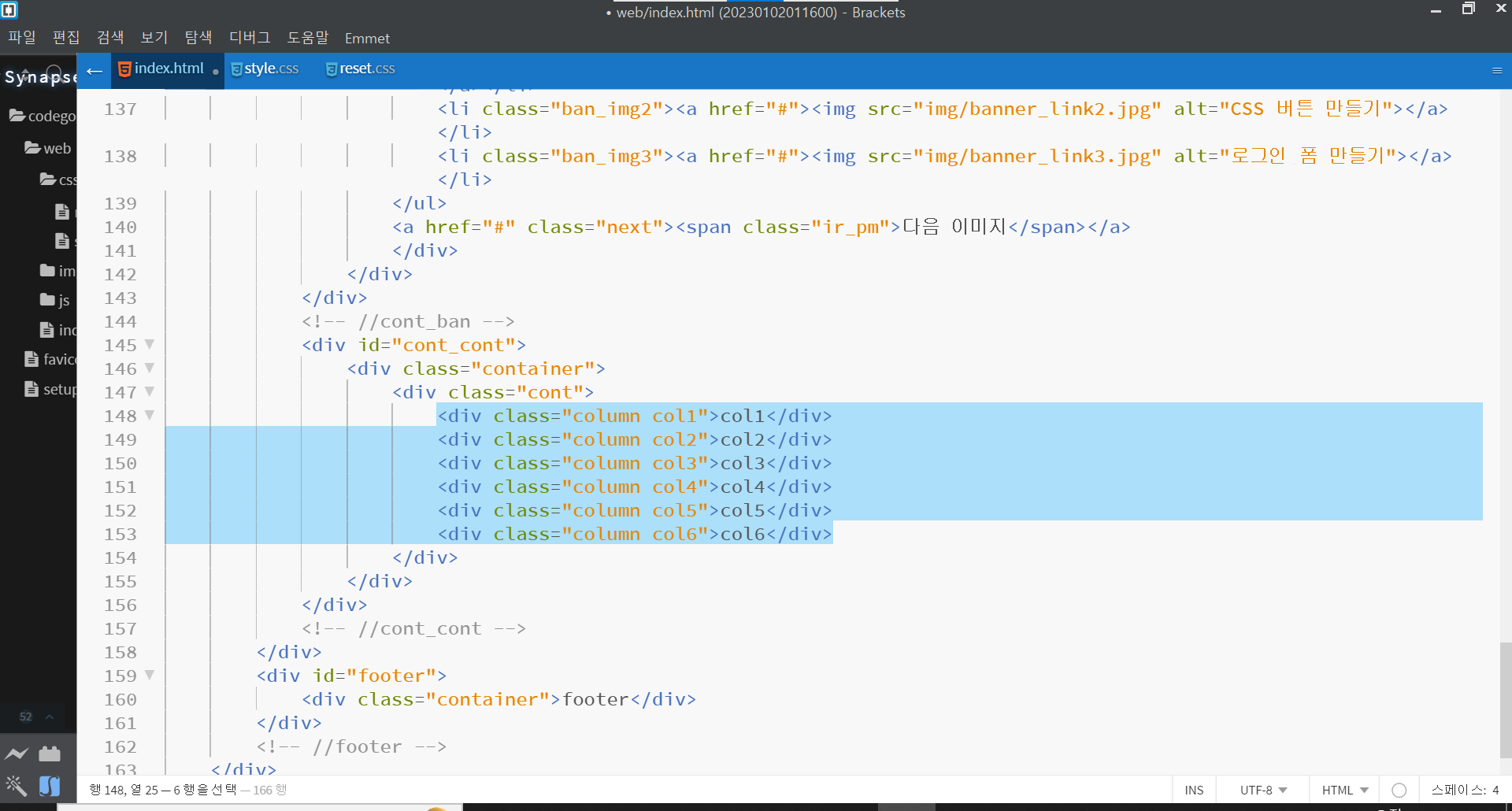
Task: Click the images folder icon in tree
Action: tap(48, 271)
